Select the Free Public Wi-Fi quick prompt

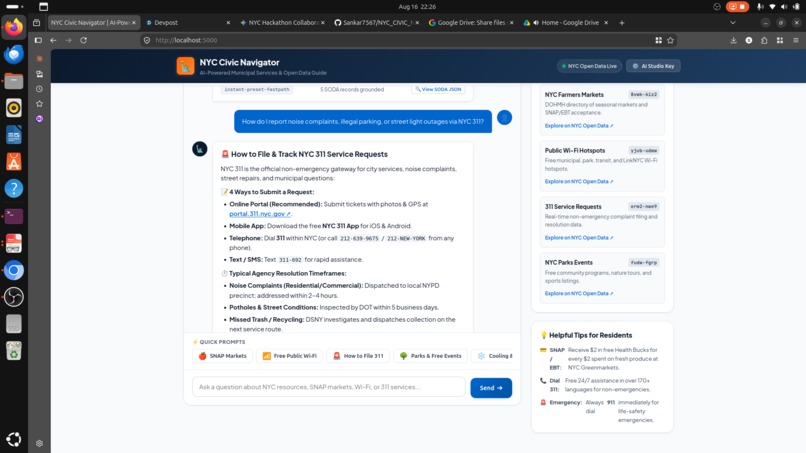(x=289, y=356)
